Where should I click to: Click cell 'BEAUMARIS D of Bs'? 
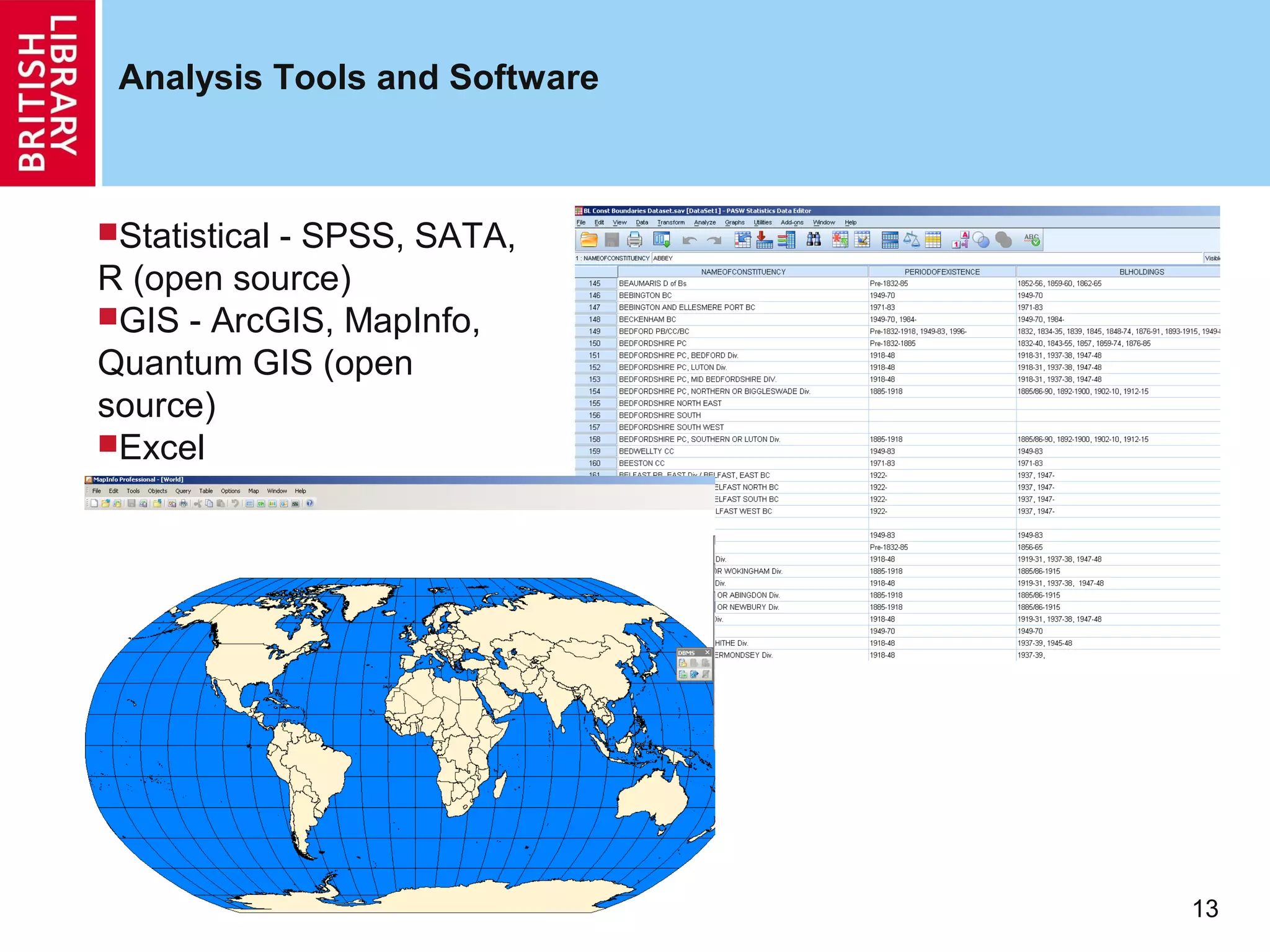(743, 283)
